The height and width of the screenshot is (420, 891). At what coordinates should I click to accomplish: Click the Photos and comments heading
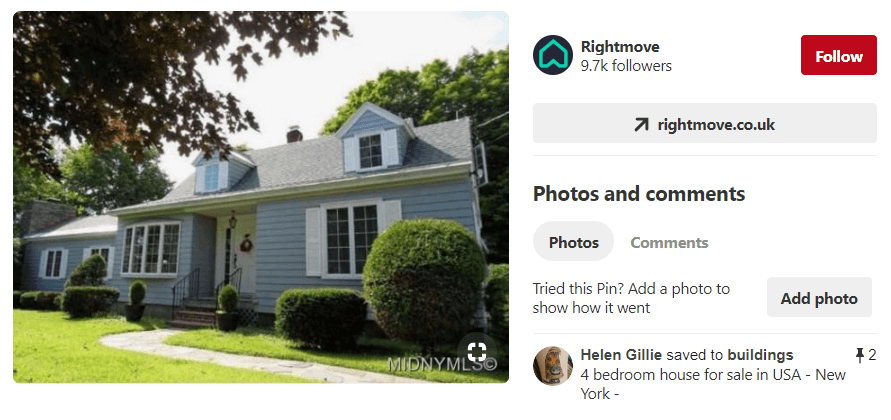[x=639, y=194]
